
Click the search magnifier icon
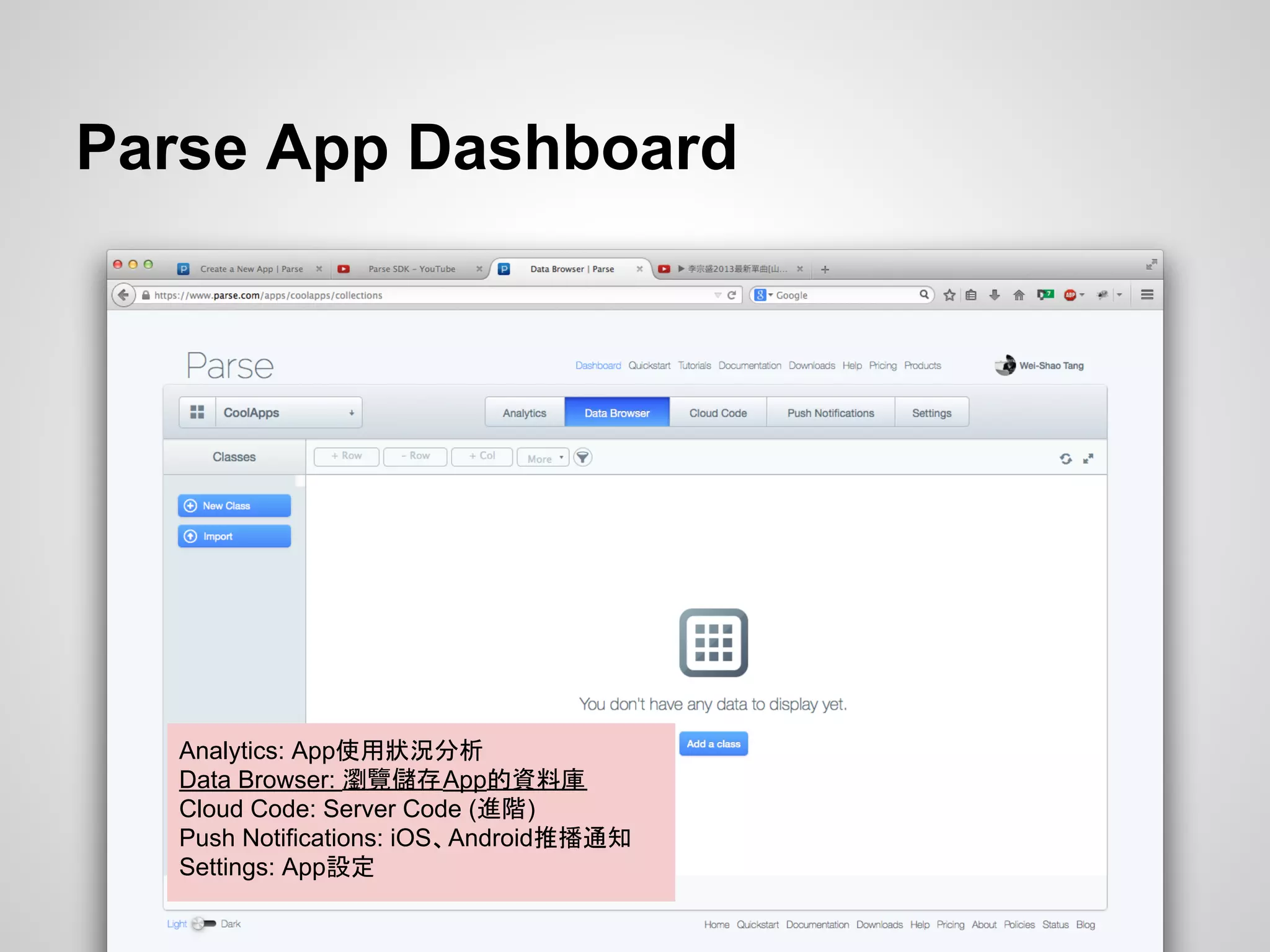[x=923, y=294]
